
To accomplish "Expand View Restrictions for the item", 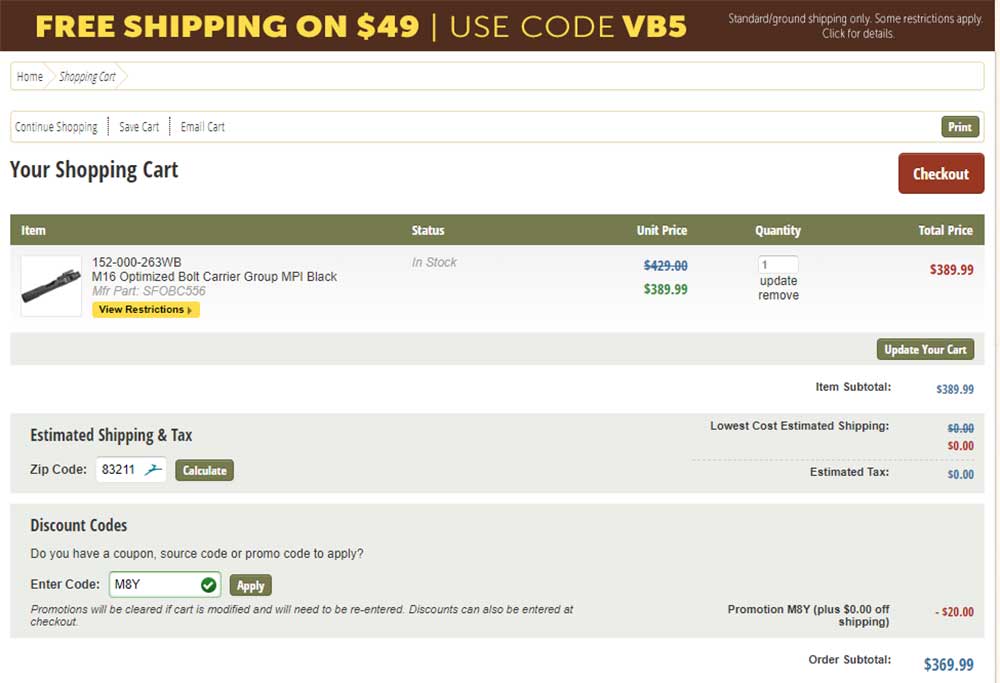I will (x=145, y=309).
